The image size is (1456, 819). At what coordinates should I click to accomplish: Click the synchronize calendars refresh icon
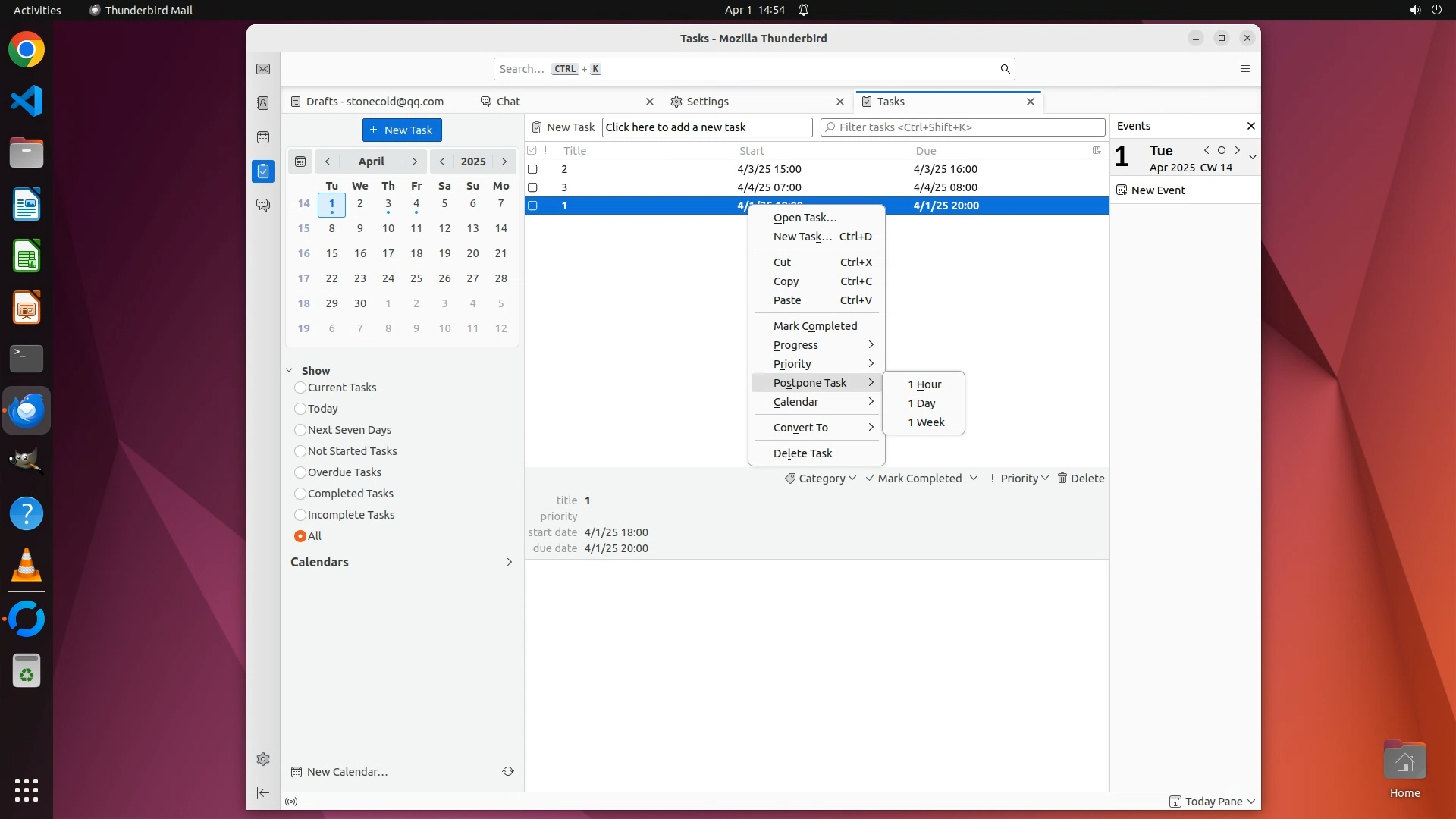point(508,771)
